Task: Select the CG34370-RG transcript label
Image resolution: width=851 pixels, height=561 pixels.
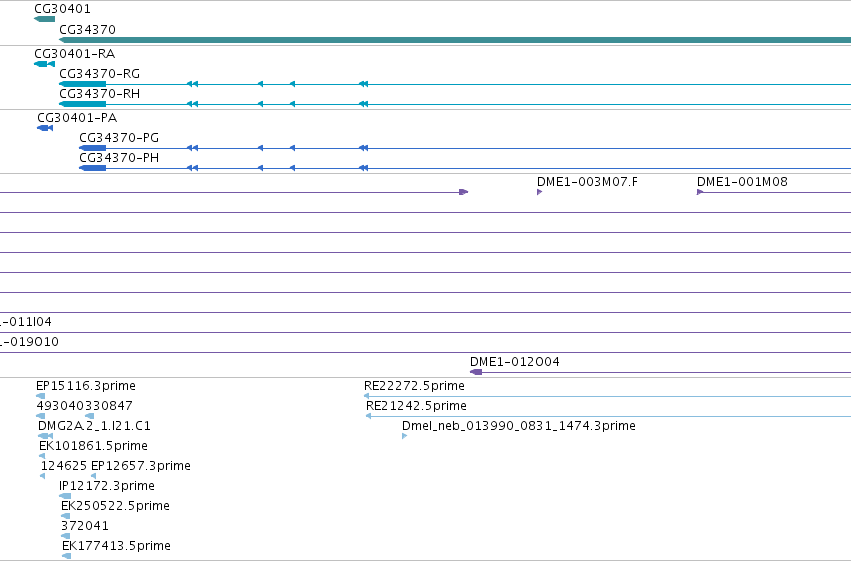Action: pos(99,74)
